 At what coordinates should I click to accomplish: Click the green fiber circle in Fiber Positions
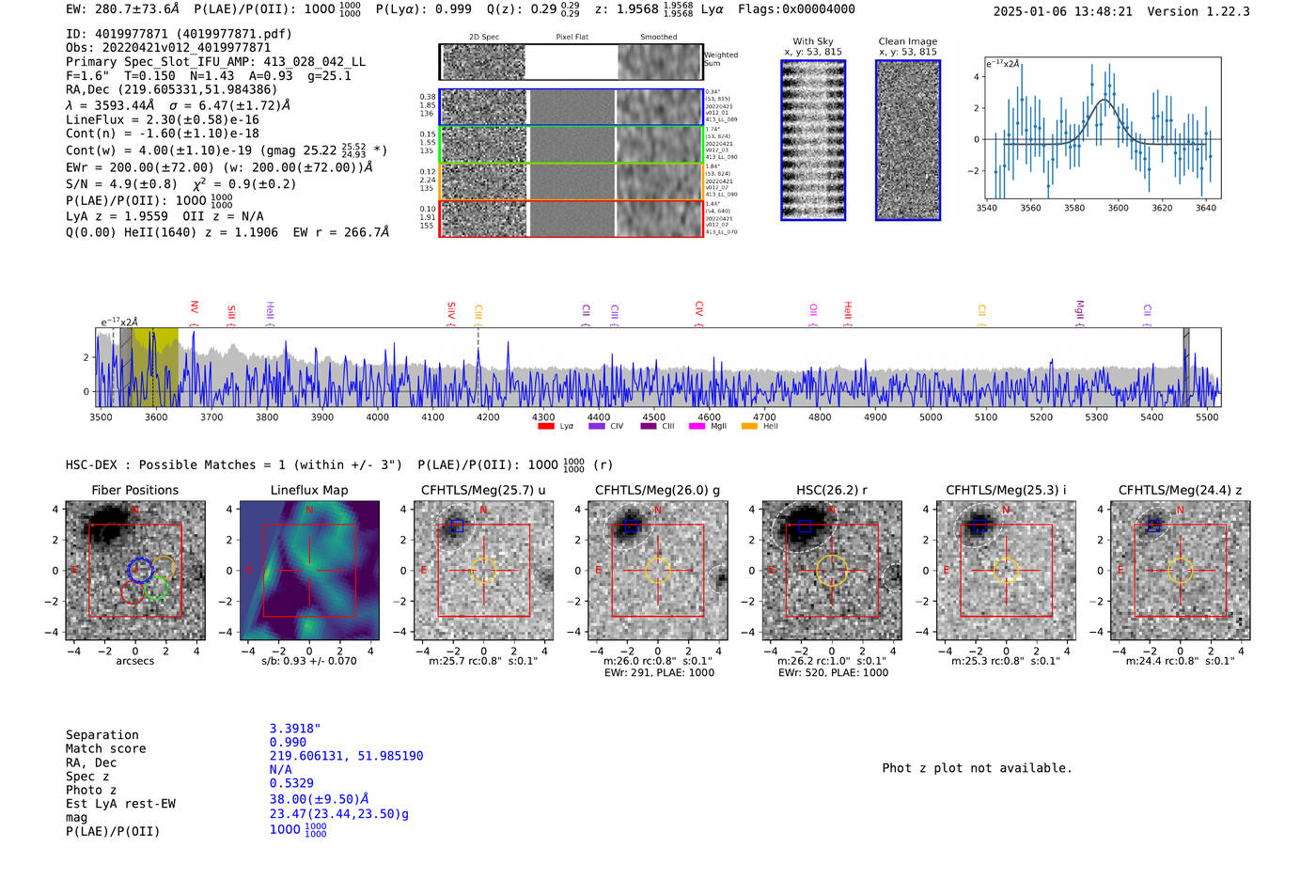[x=156, y=589]
